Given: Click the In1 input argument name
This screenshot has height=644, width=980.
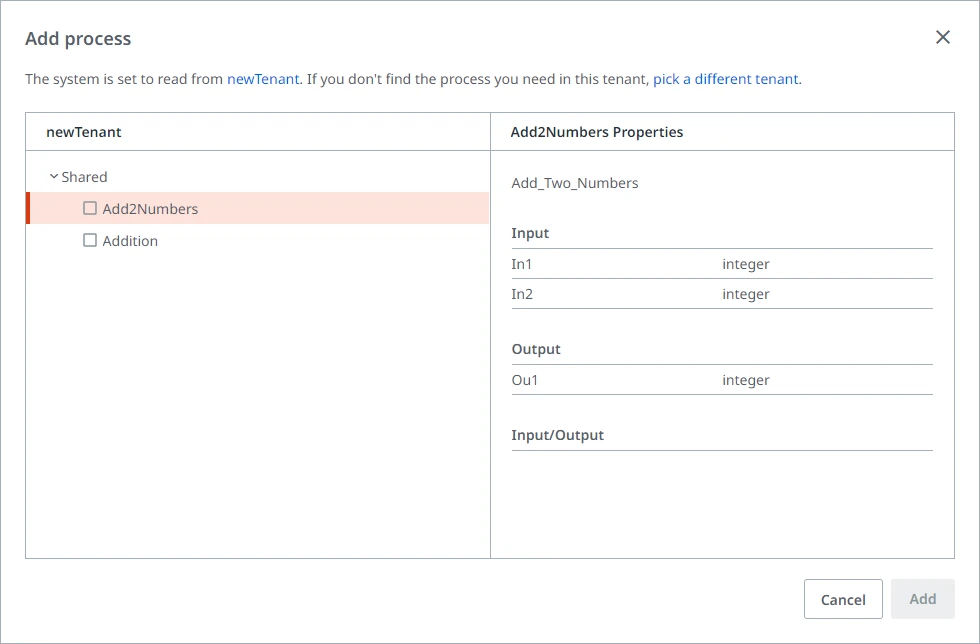Looking at the screenshot, I should (x=521, y=264).
